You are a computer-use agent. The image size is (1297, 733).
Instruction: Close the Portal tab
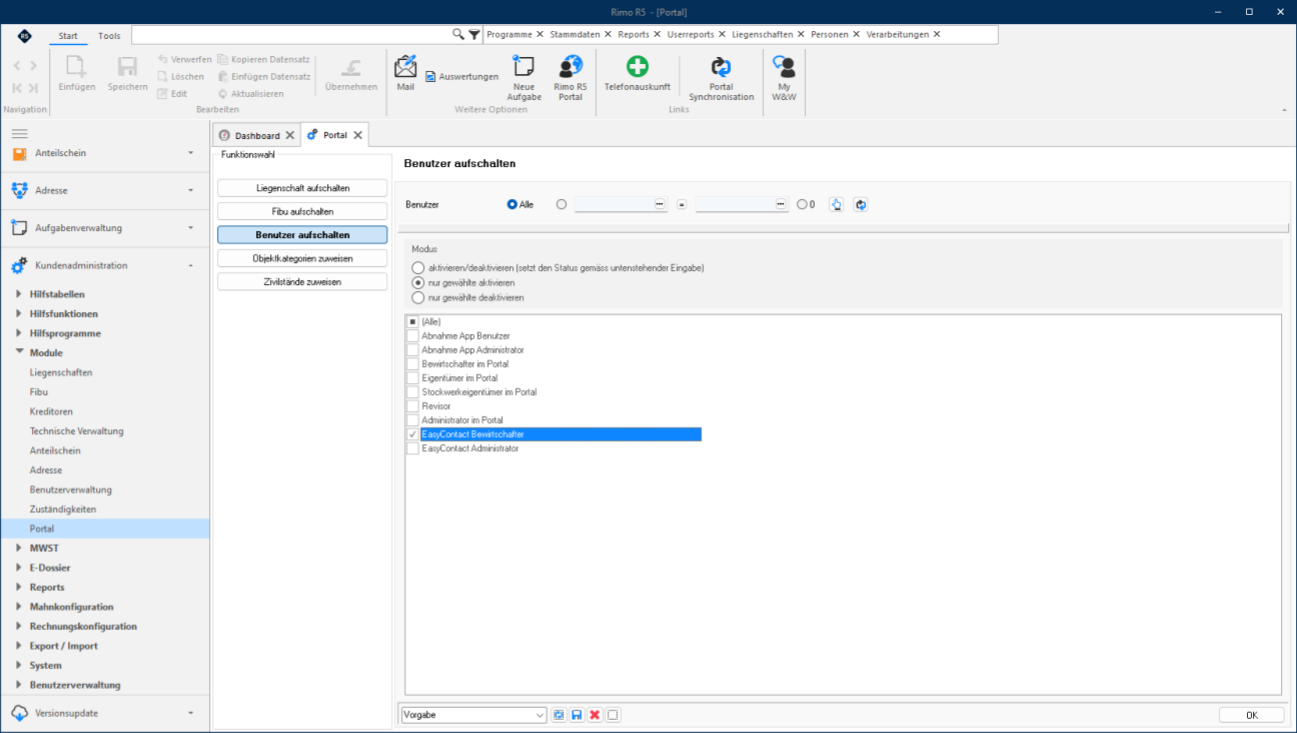(x=358, y=135)
